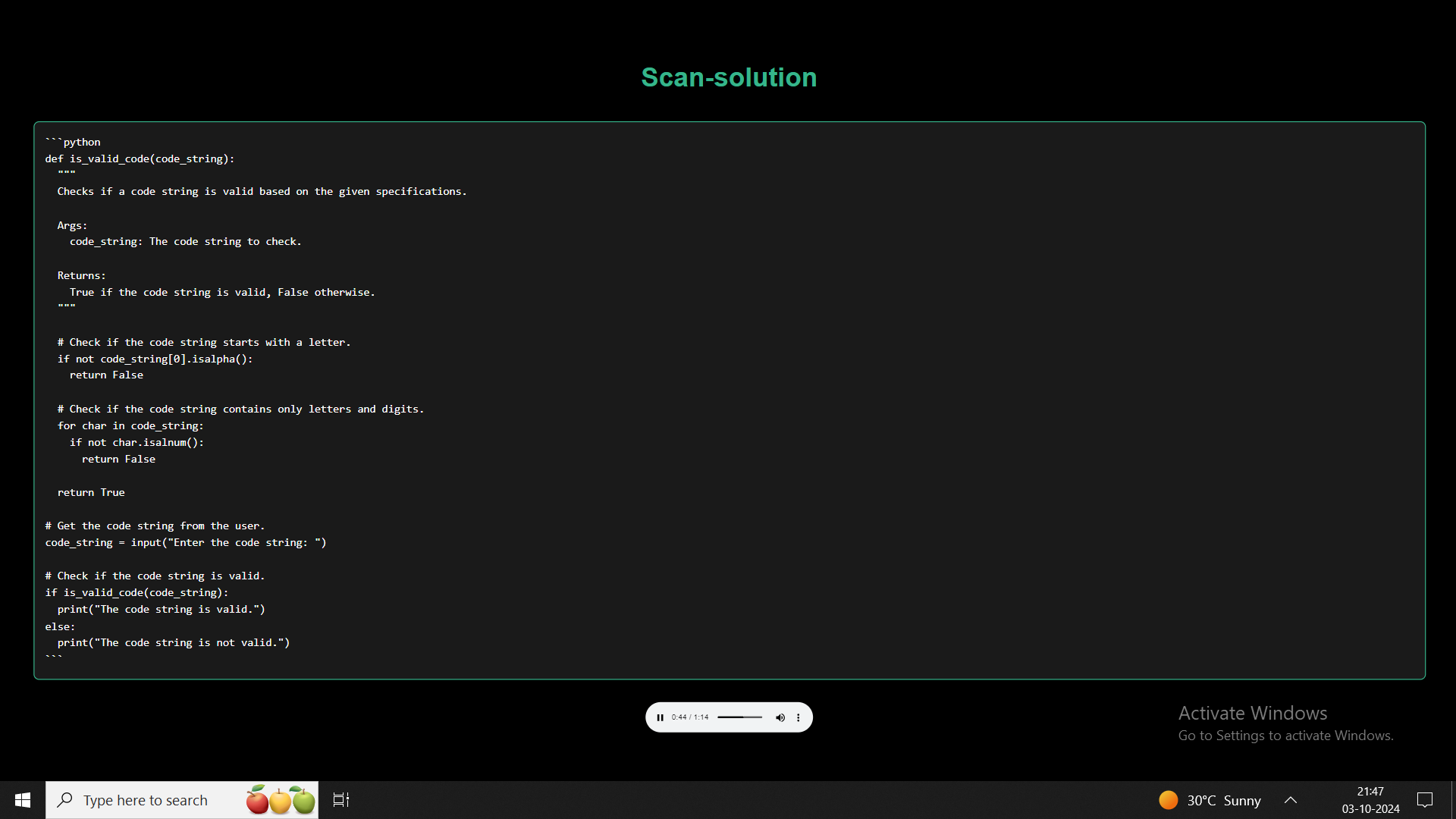Click Show desktop strip at taskbar end

coord(1452,800)
